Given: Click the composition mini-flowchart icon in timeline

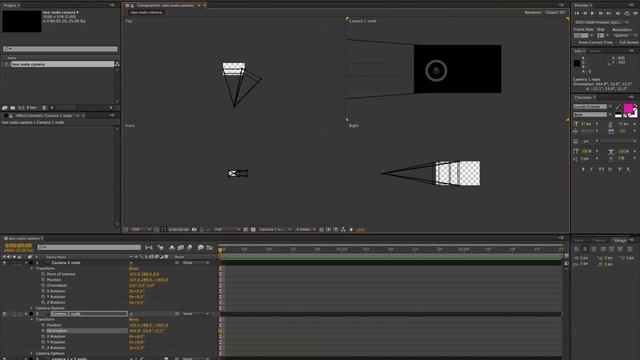Looking at the screenshot, I should (149, 247).
